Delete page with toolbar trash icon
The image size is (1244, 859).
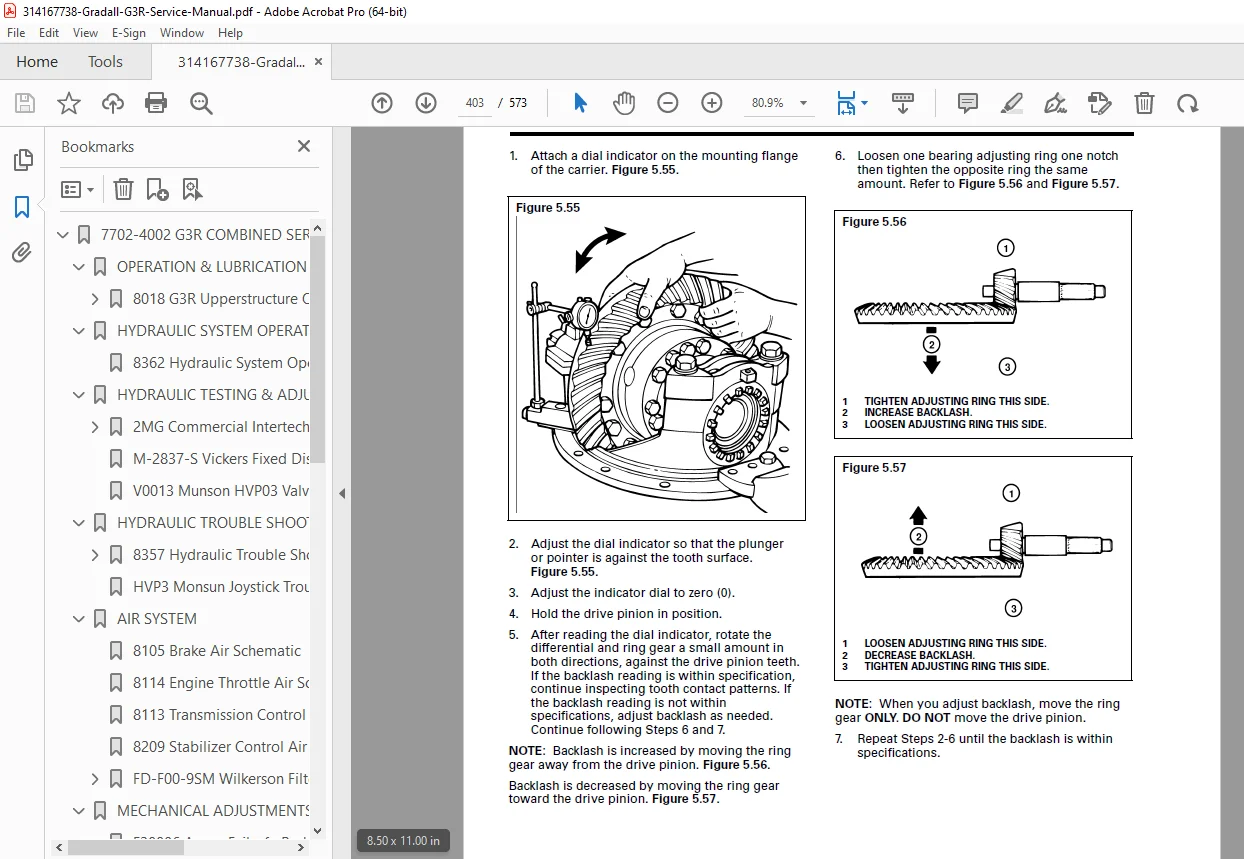[x=1144, y=103]
